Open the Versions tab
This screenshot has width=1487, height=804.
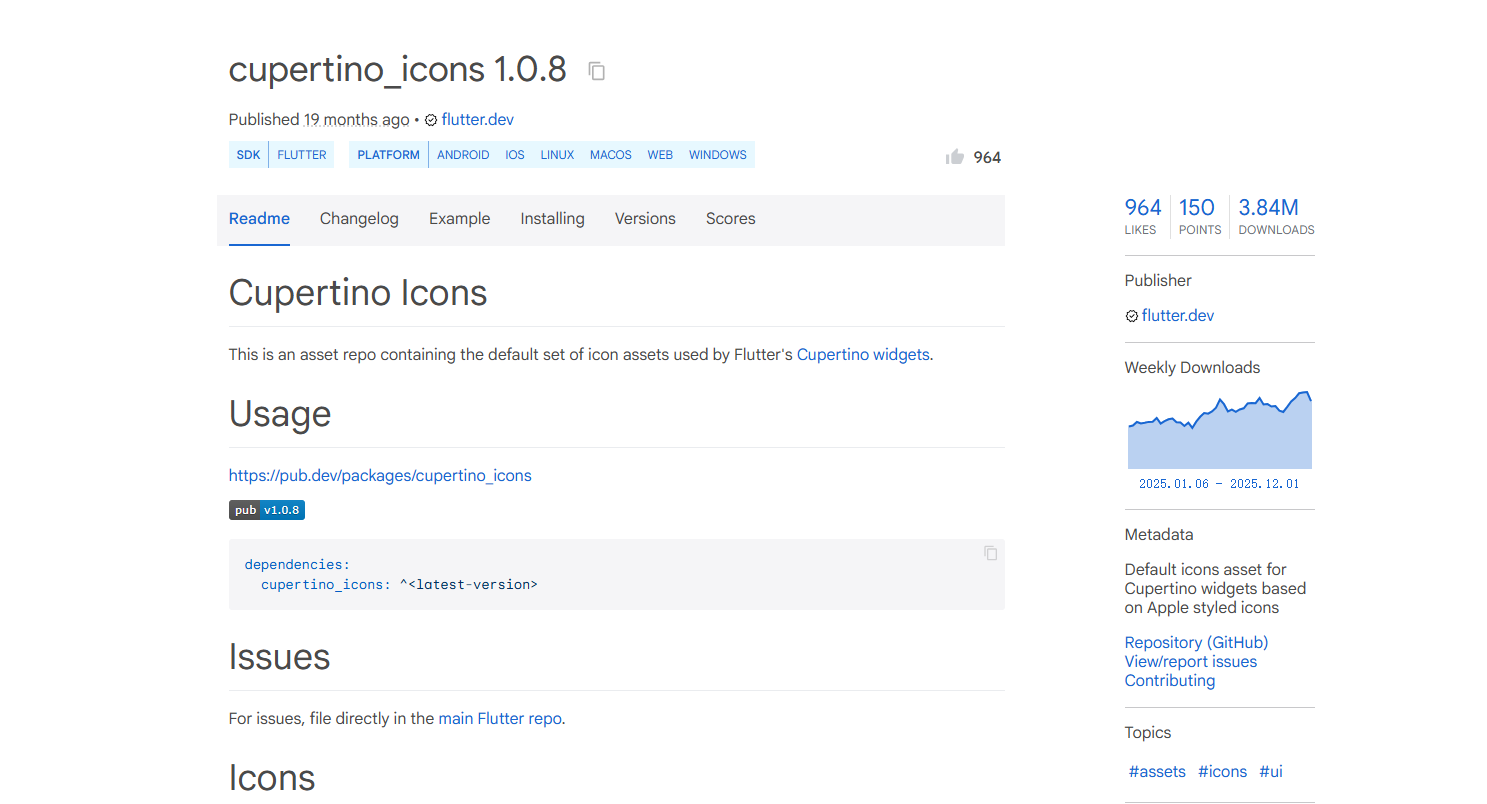[645, 219]
